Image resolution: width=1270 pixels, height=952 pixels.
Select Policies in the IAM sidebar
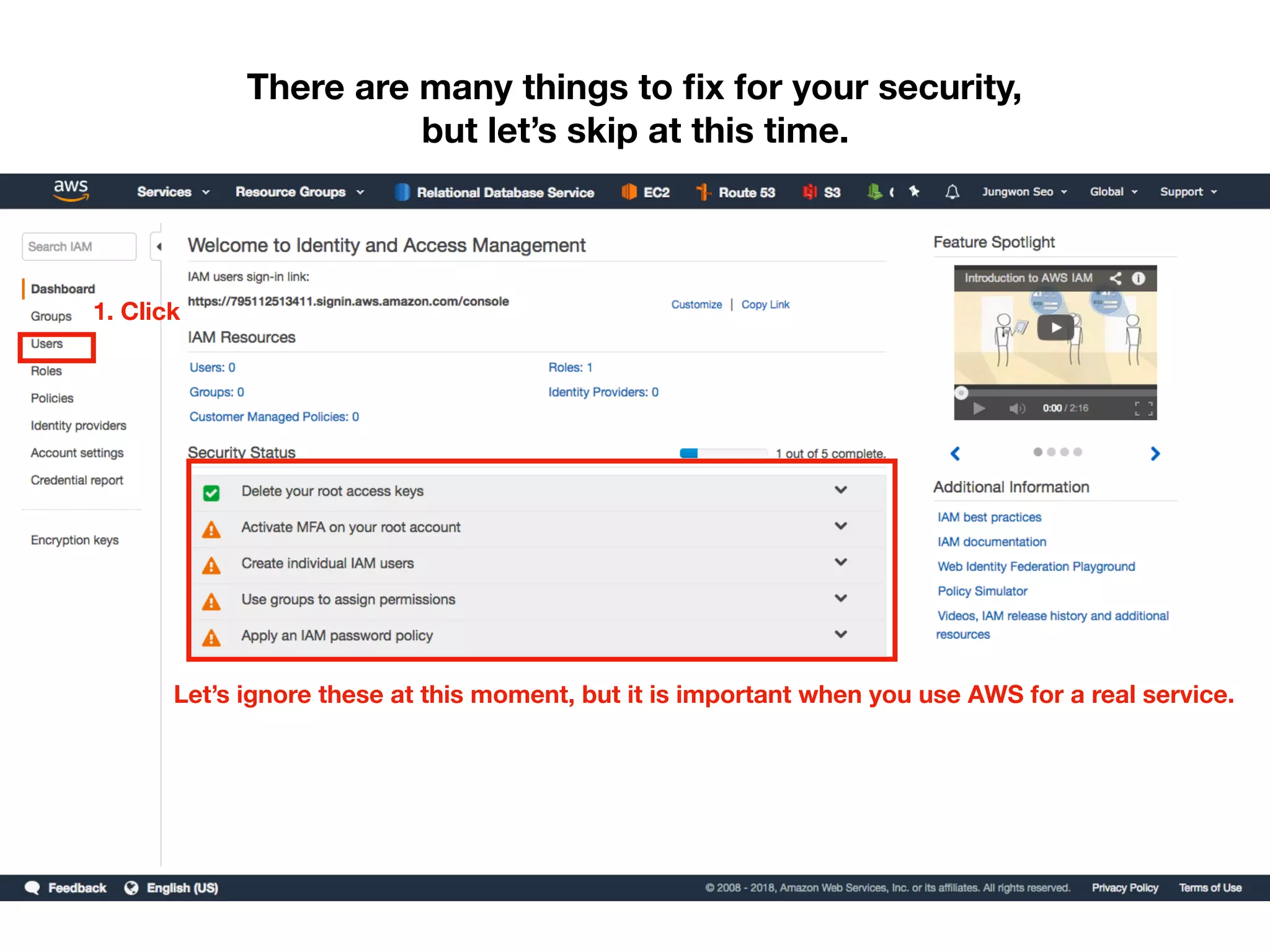click(x=52, y=398)
